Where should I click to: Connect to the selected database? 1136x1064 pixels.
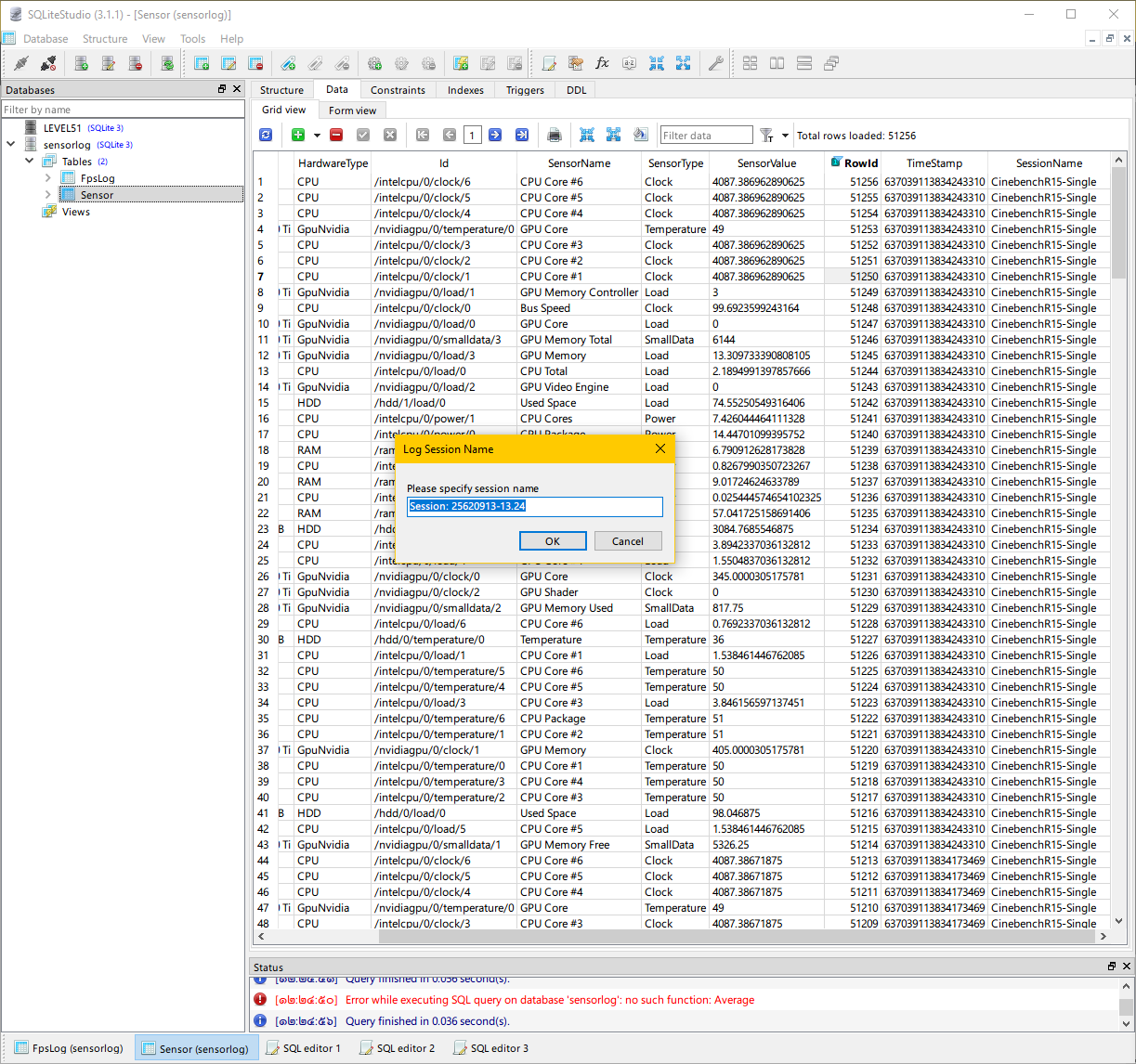pyautogui.click(x=20, y=62)
